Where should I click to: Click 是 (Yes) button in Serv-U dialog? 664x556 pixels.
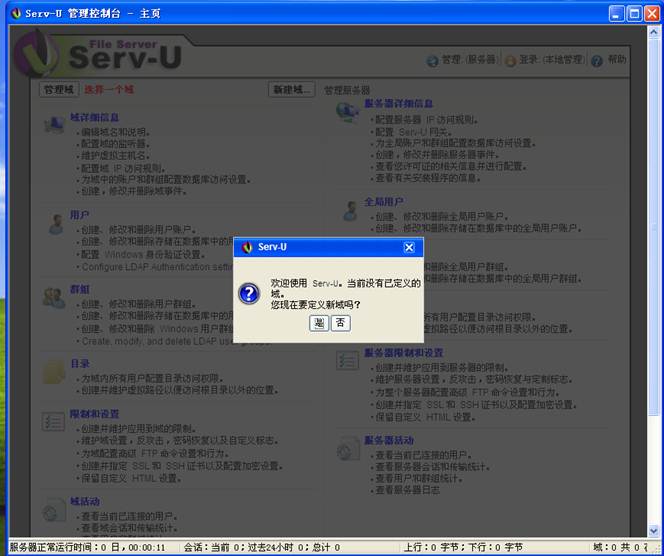[x=319, y=323]
